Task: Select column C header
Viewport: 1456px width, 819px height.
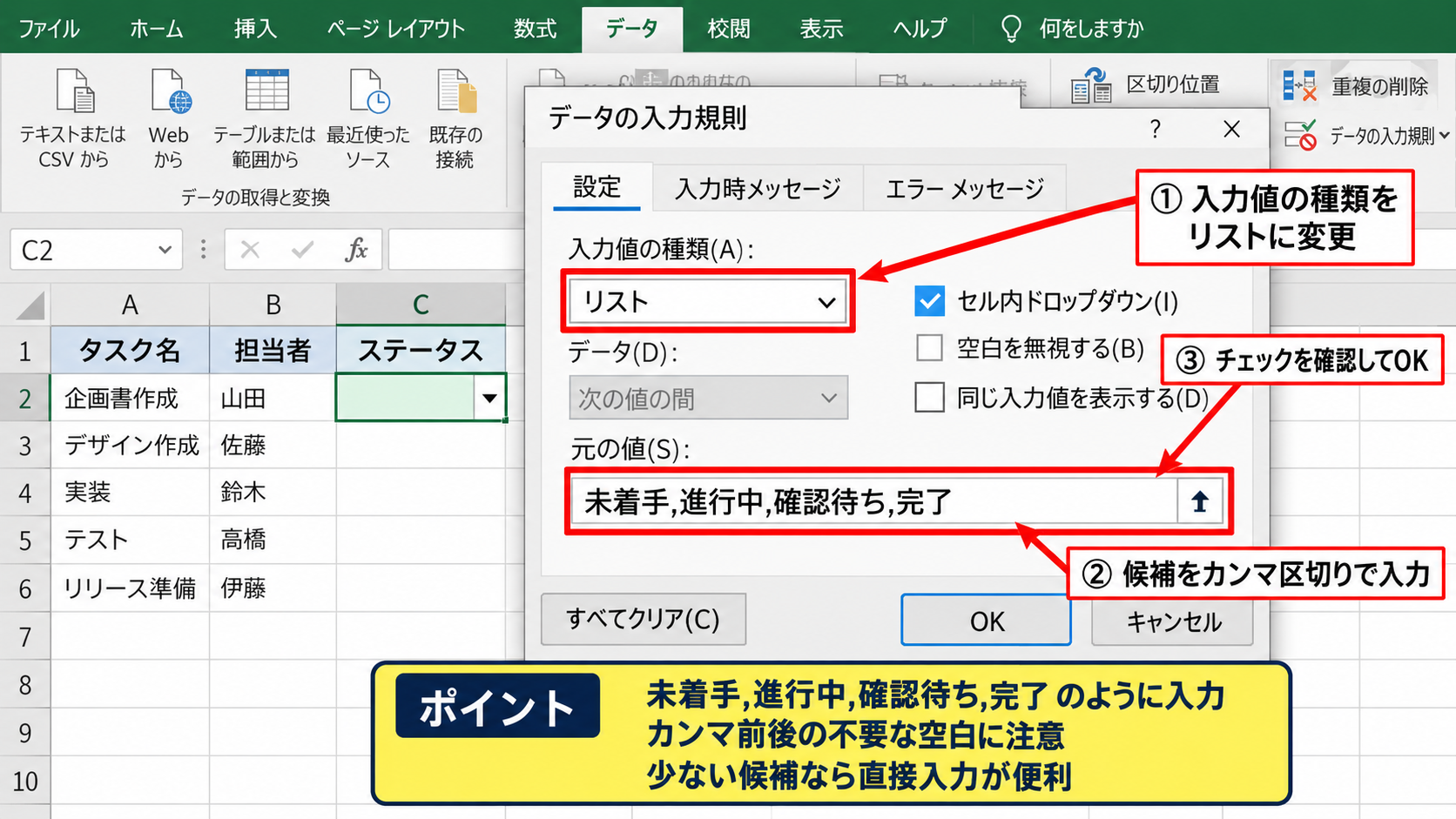Action: (421, 305)
